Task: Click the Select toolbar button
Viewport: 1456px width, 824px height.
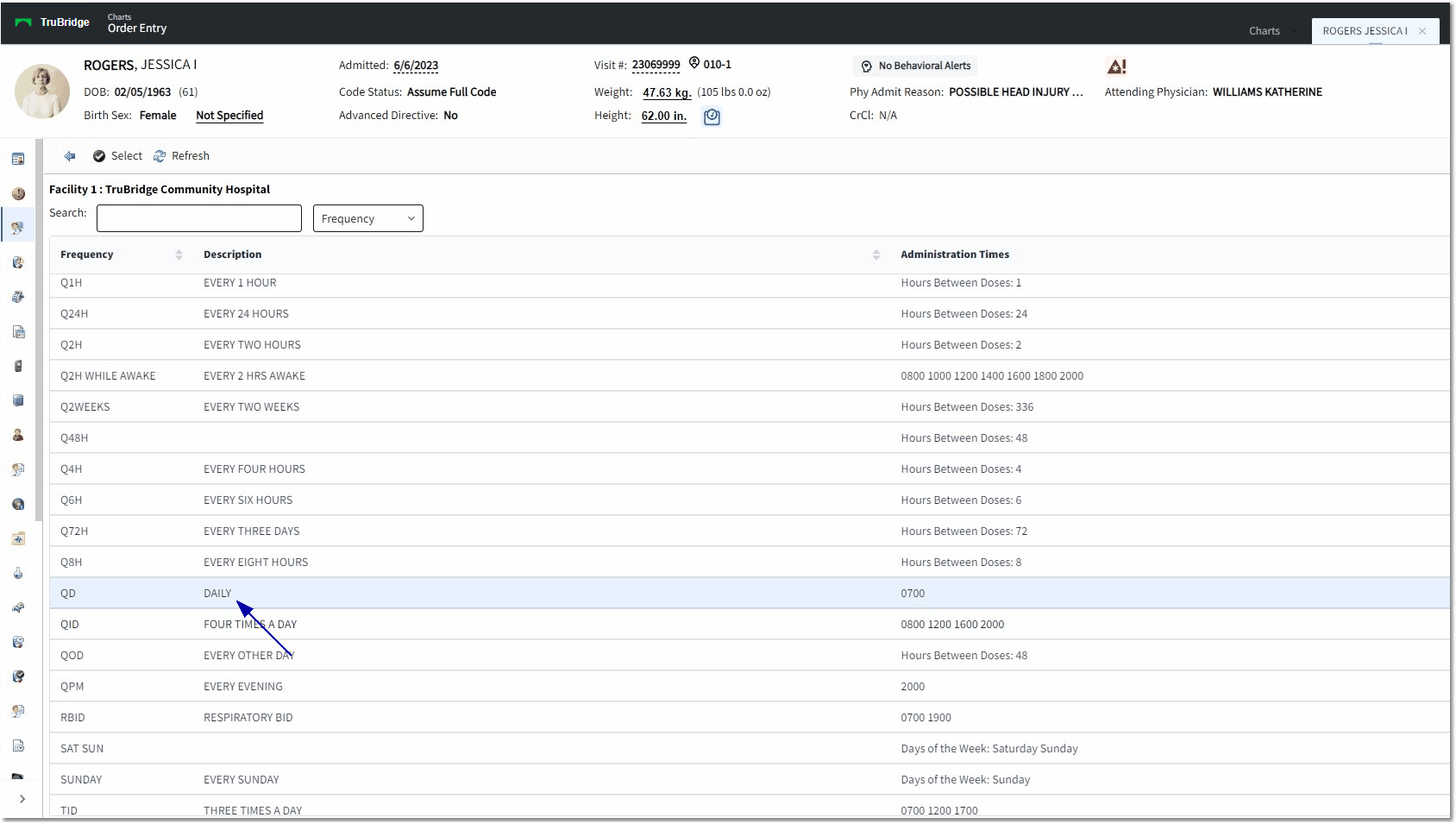Action: [x=117, y=156]
